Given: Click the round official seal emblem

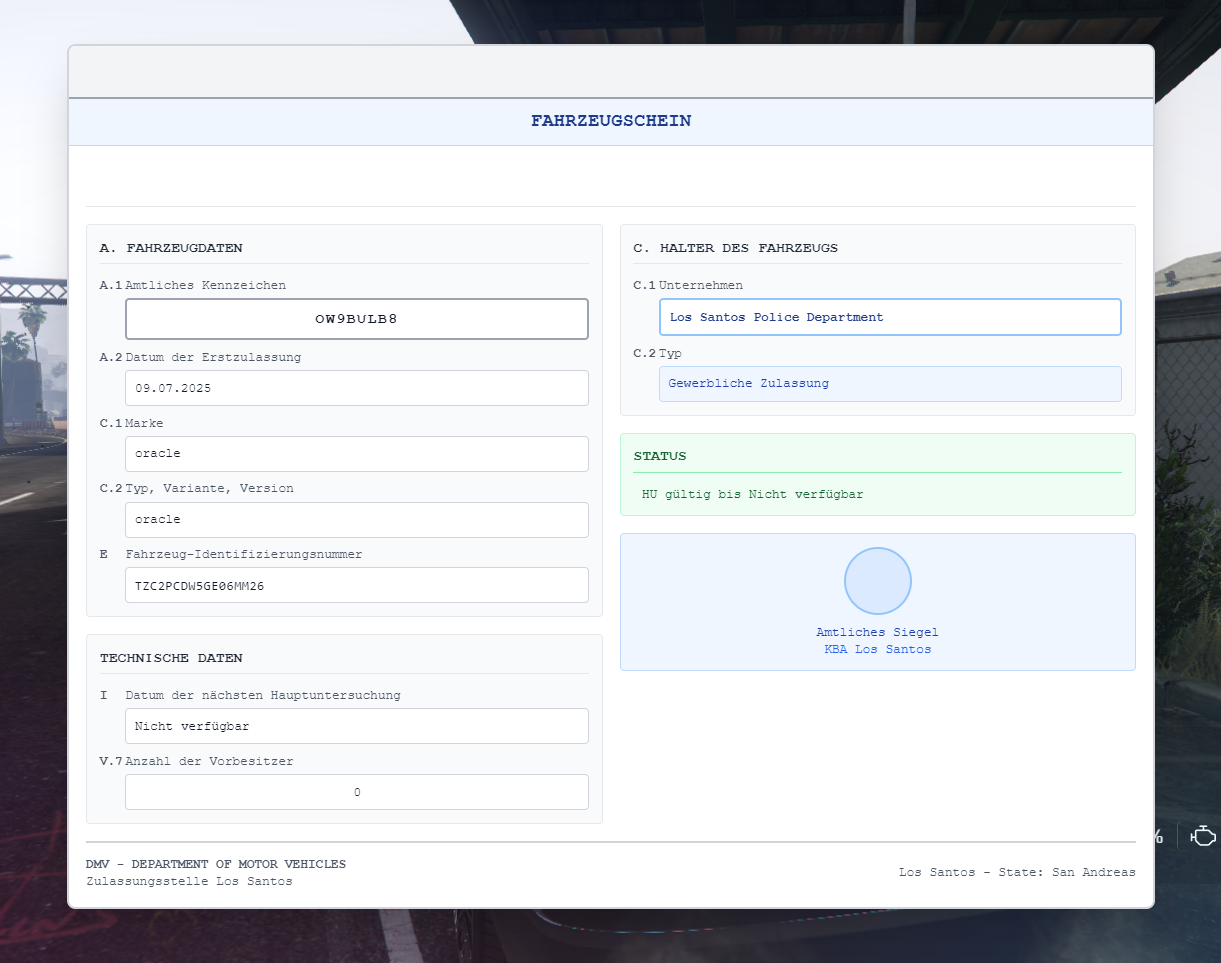Looking at the screenshot, I should 877,580.
